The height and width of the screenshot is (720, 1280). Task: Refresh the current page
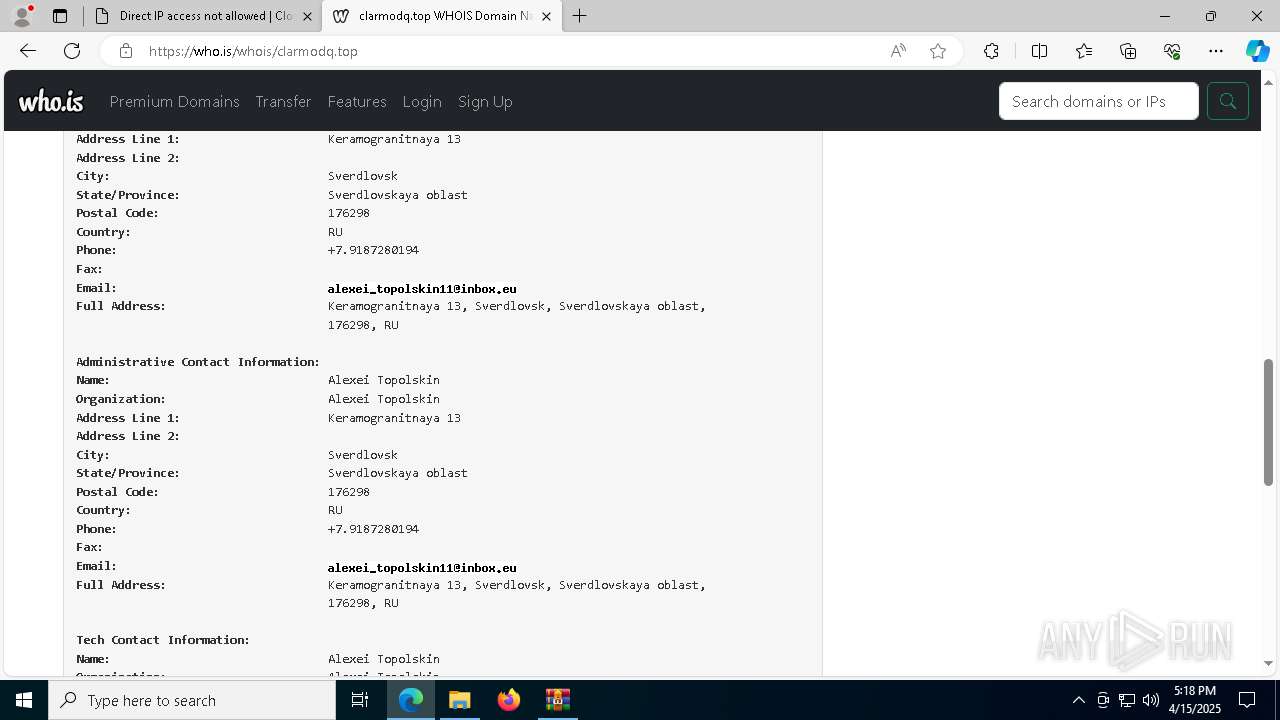click(x=72, y=51)
